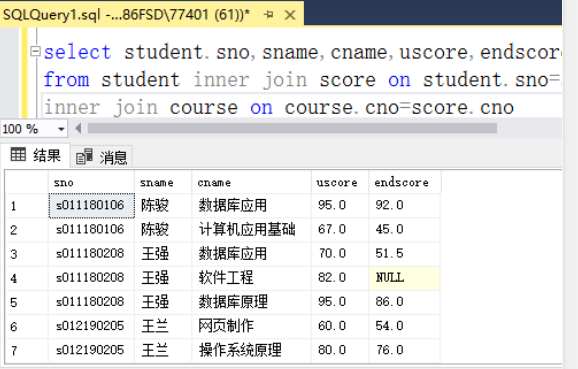This screenshot has width=578, height=369.
Task: Select row header 1
Action: [x=27, y=206]
